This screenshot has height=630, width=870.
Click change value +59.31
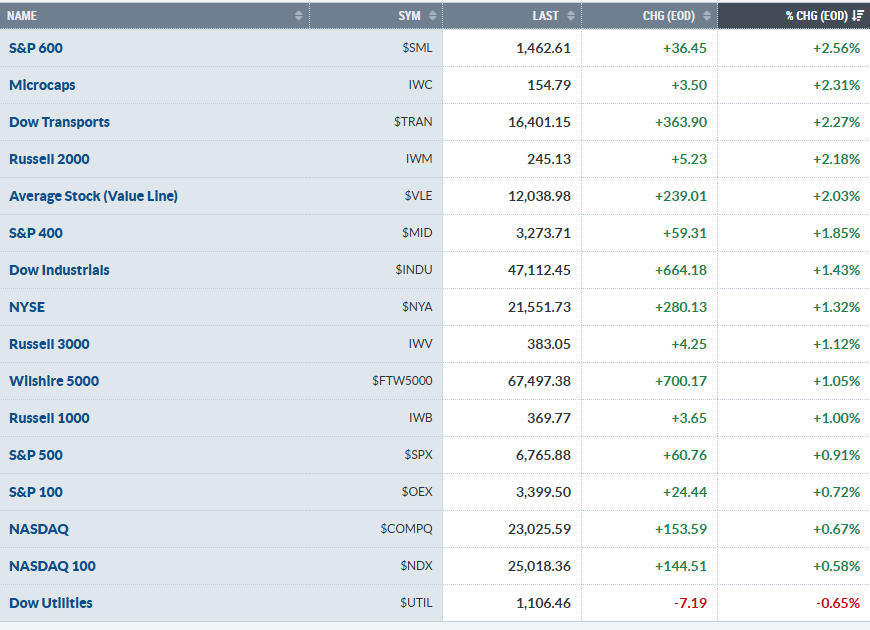point(685,233)
